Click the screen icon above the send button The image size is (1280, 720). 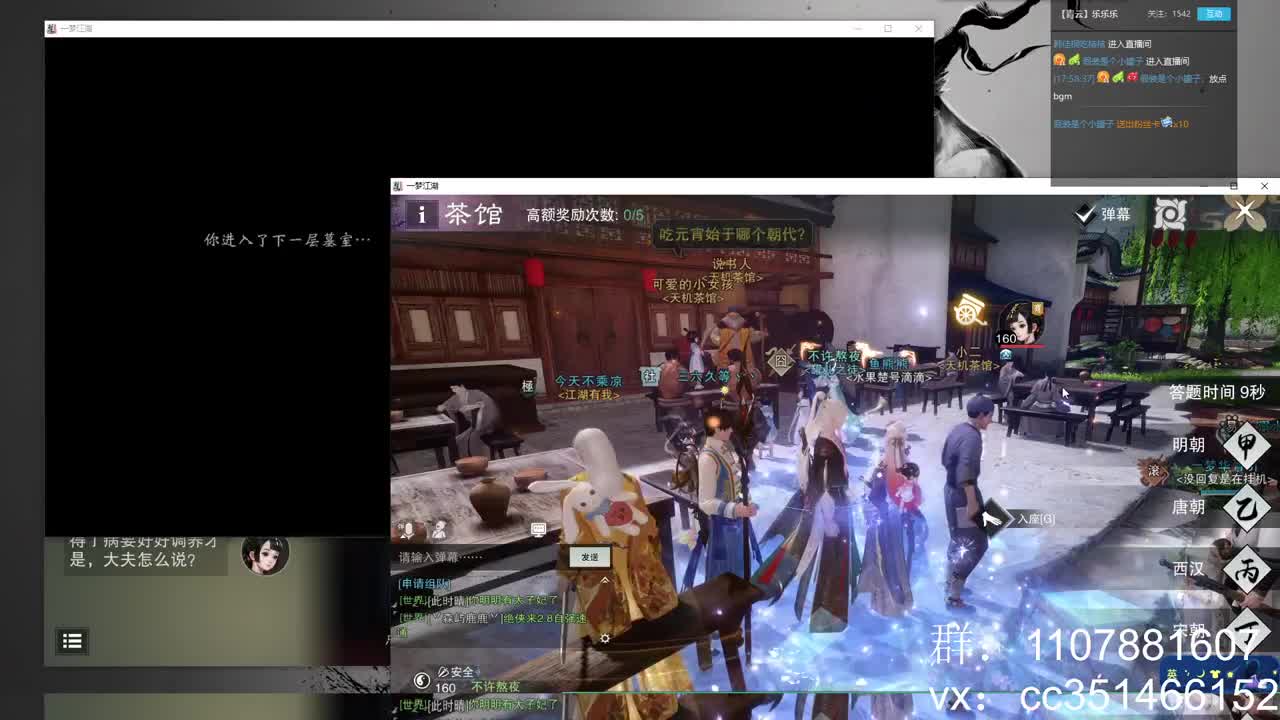click(539, 529)
